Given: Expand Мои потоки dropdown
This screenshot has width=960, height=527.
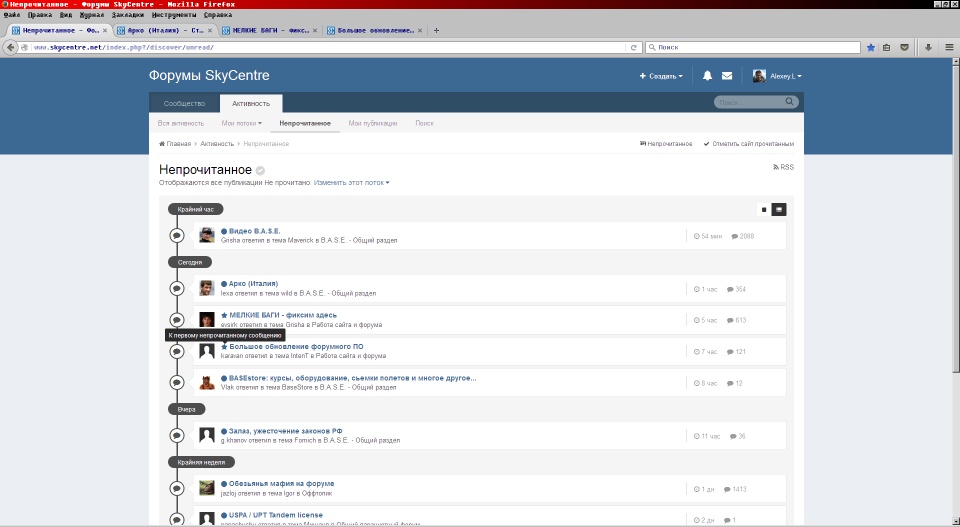Looking at the screenshot, I should coord(241,123).
